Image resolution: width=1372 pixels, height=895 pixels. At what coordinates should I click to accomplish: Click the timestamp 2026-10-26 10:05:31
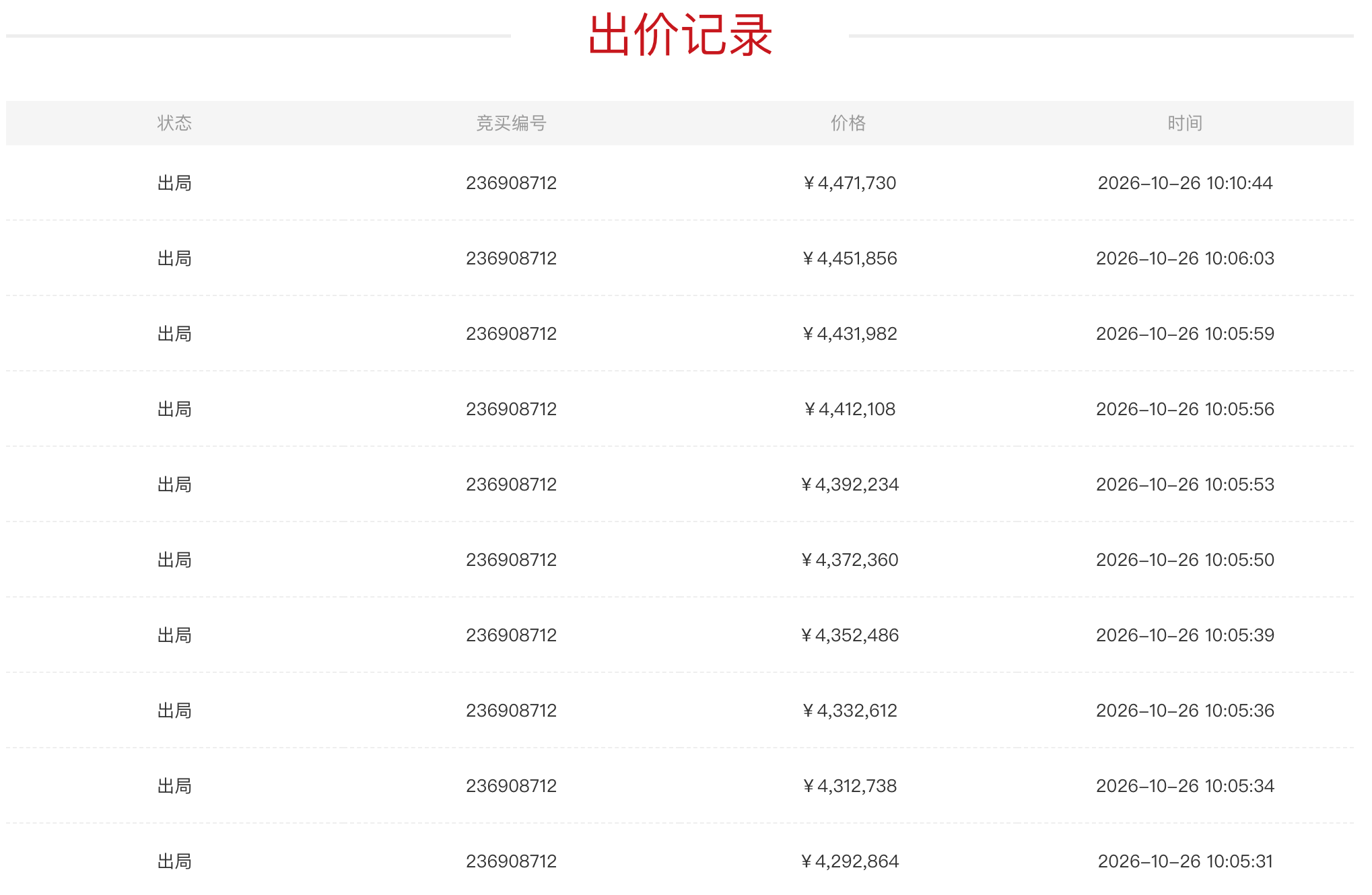[1186, 861]
